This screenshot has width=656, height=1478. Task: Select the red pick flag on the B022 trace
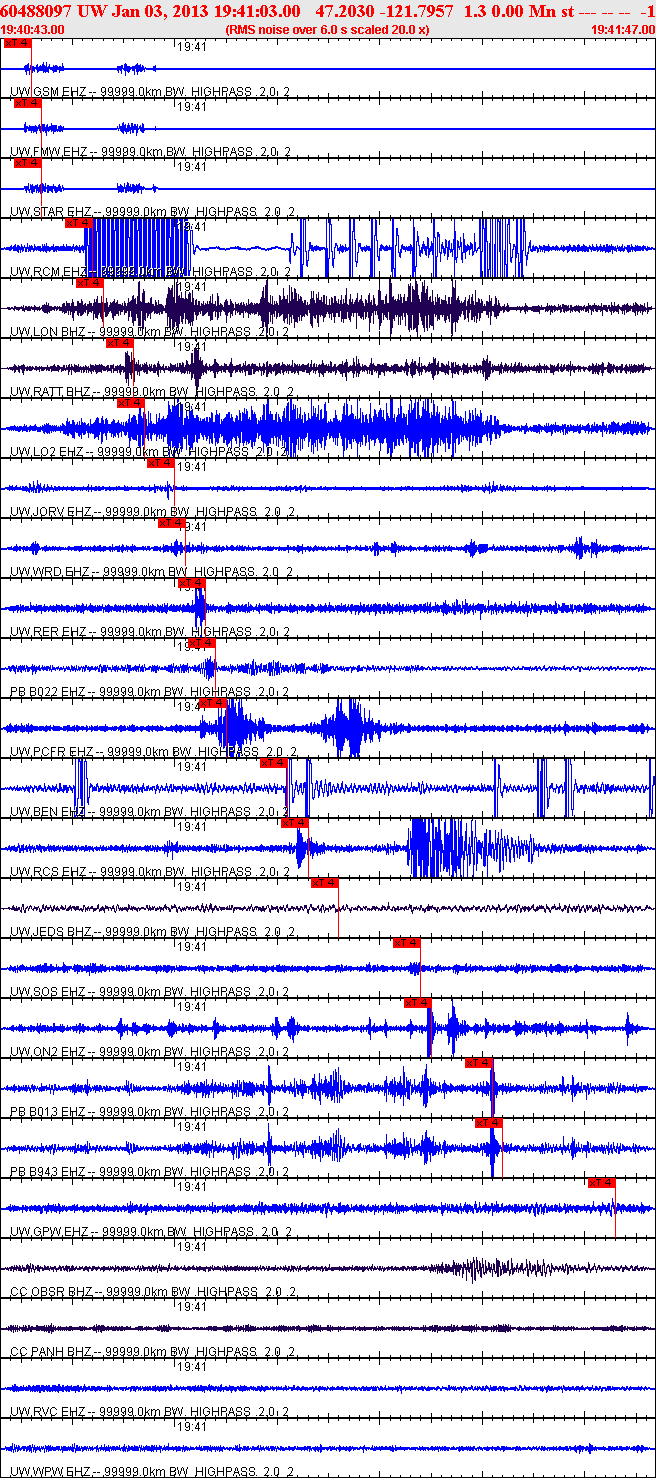coord(201,642)
